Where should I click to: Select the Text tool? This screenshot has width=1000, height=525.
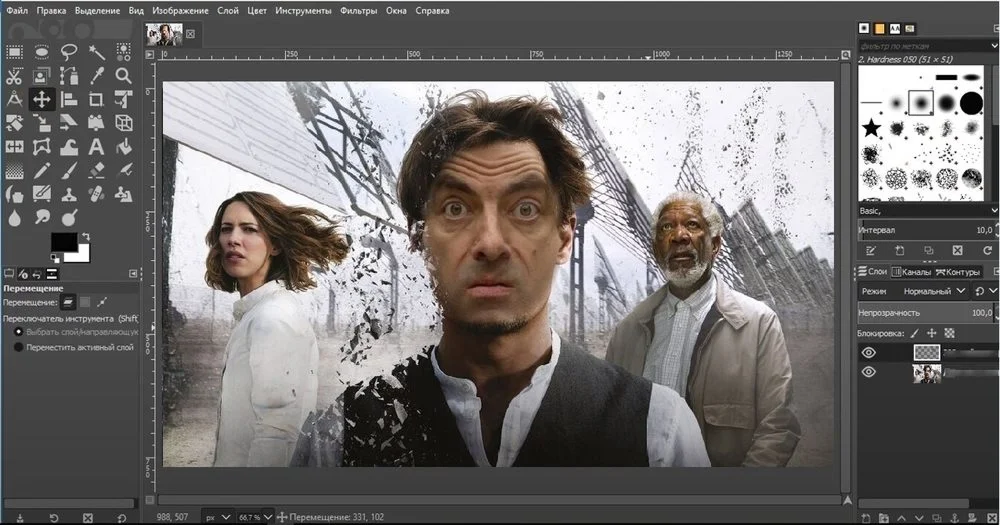pos(97,147)
